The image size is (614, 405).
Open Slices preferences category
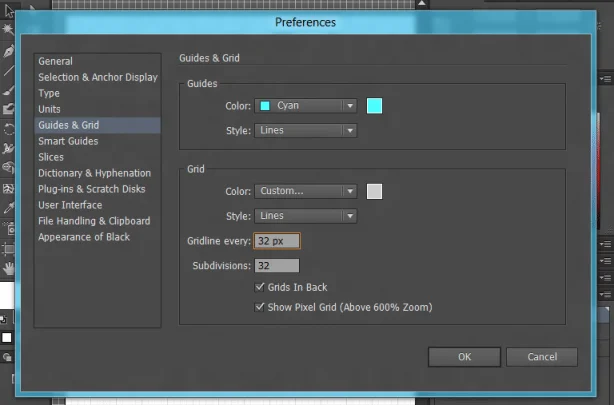(98, 157)
